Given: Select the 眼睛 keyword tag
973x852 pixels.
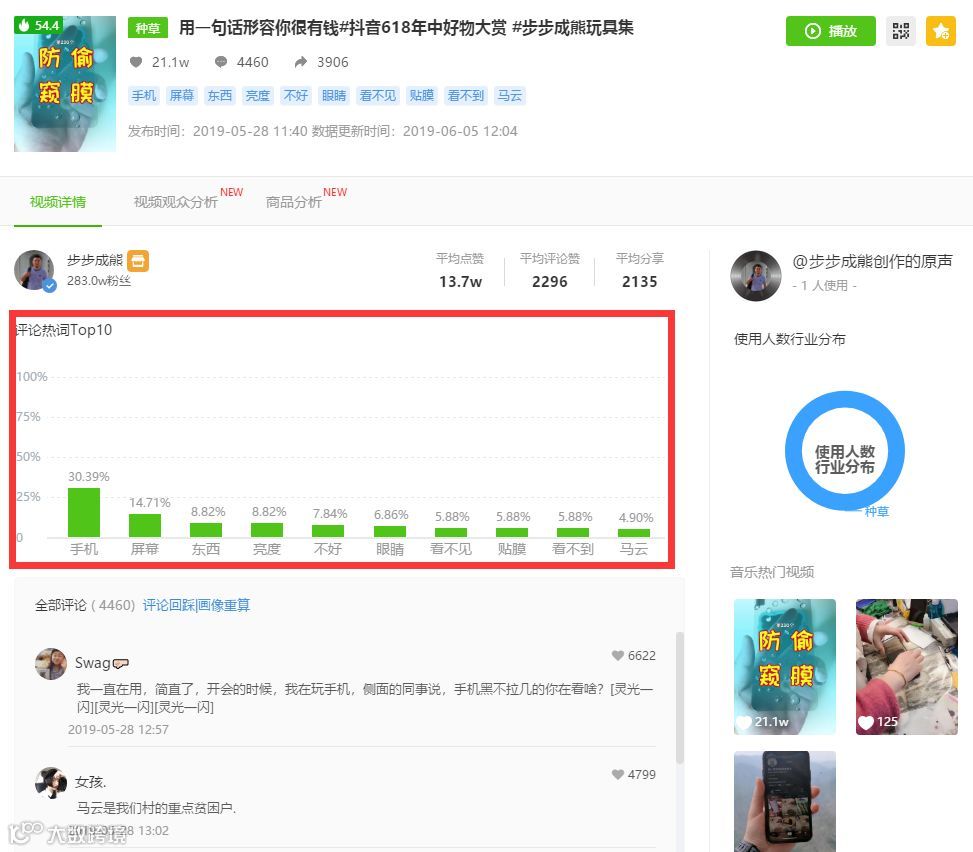Looking at the screenshot, I should coord(334,96).
